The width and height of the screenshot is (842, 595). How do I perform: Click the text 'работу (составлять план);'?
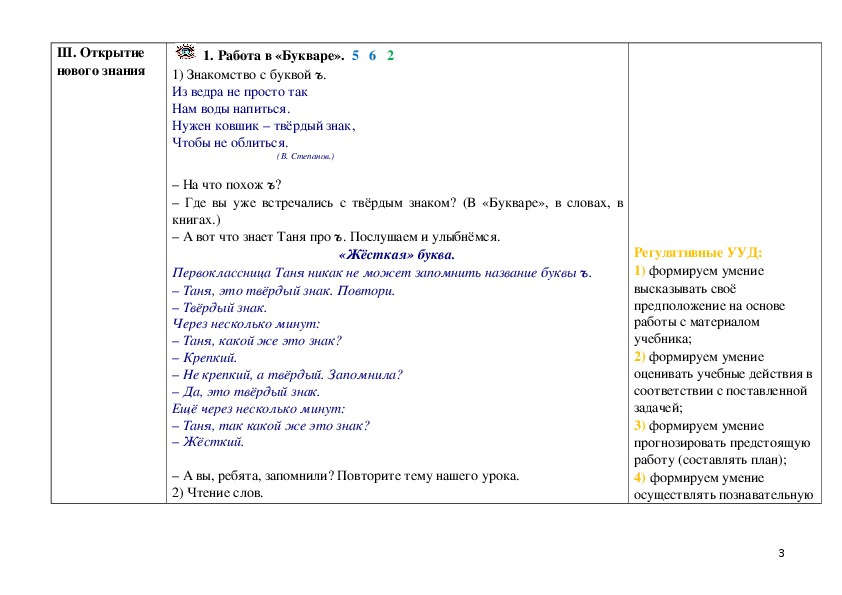pos(710,460)
